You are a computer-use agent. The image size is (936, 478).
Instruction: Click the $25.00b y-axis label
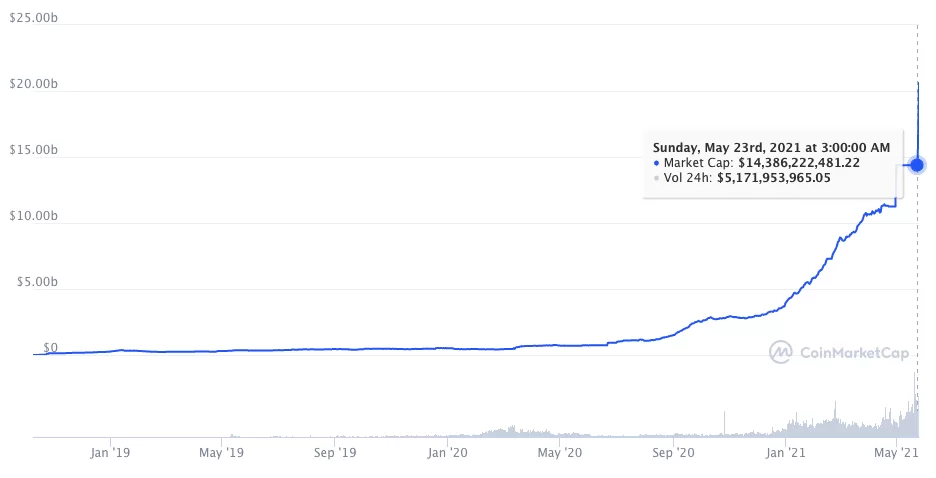click(x=33, y=19)
